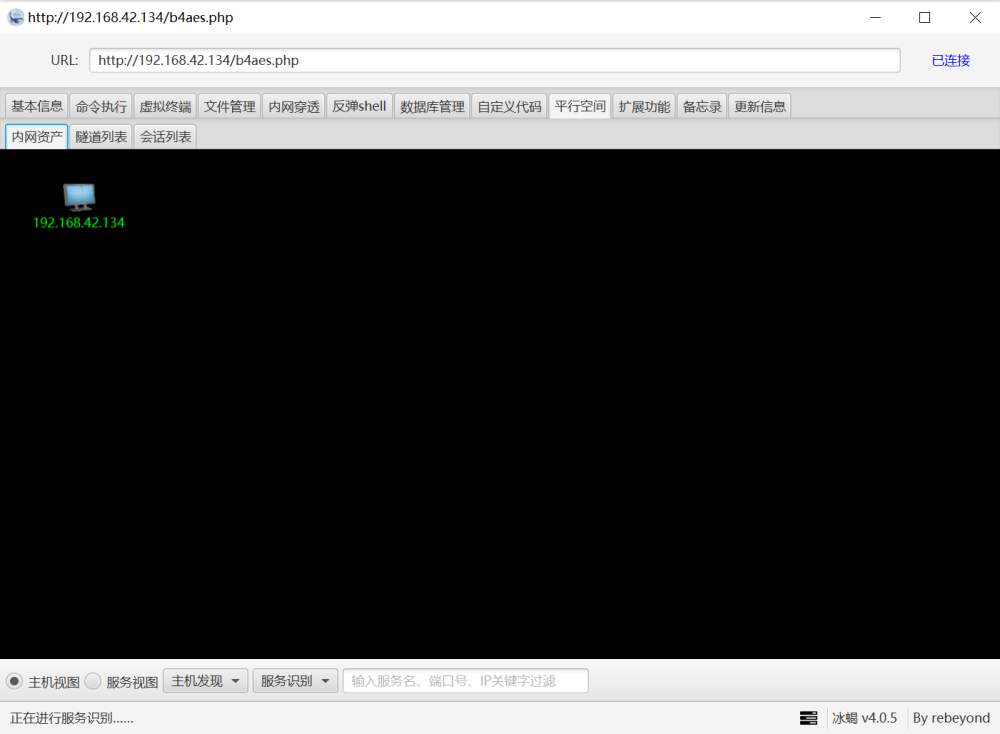Switch to the 隧道列表 sub-tab
Screen dimensions: 1000x734
pos(101,137)
